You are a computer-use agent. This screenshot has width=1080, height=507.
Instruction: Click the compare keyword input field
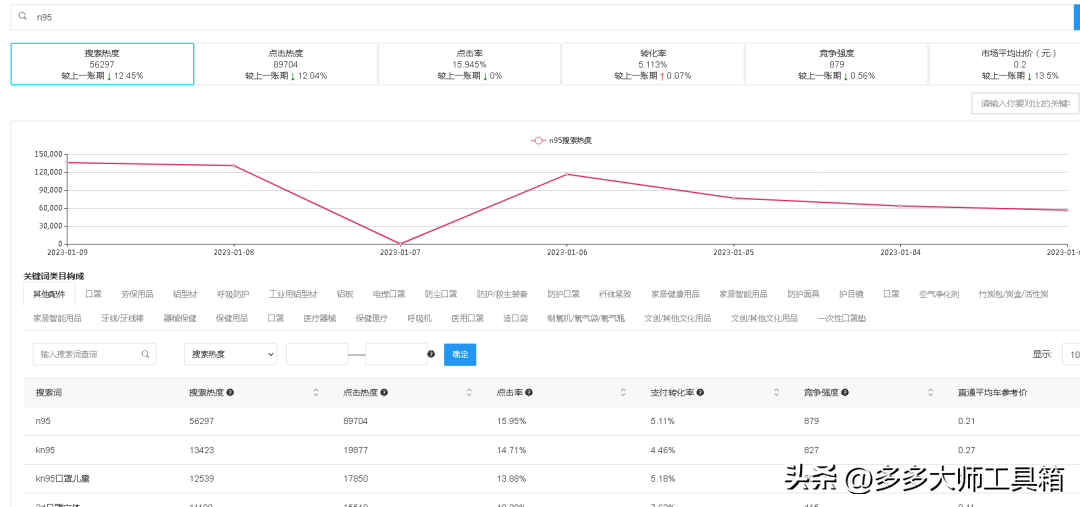click(x=1024, y=103)
